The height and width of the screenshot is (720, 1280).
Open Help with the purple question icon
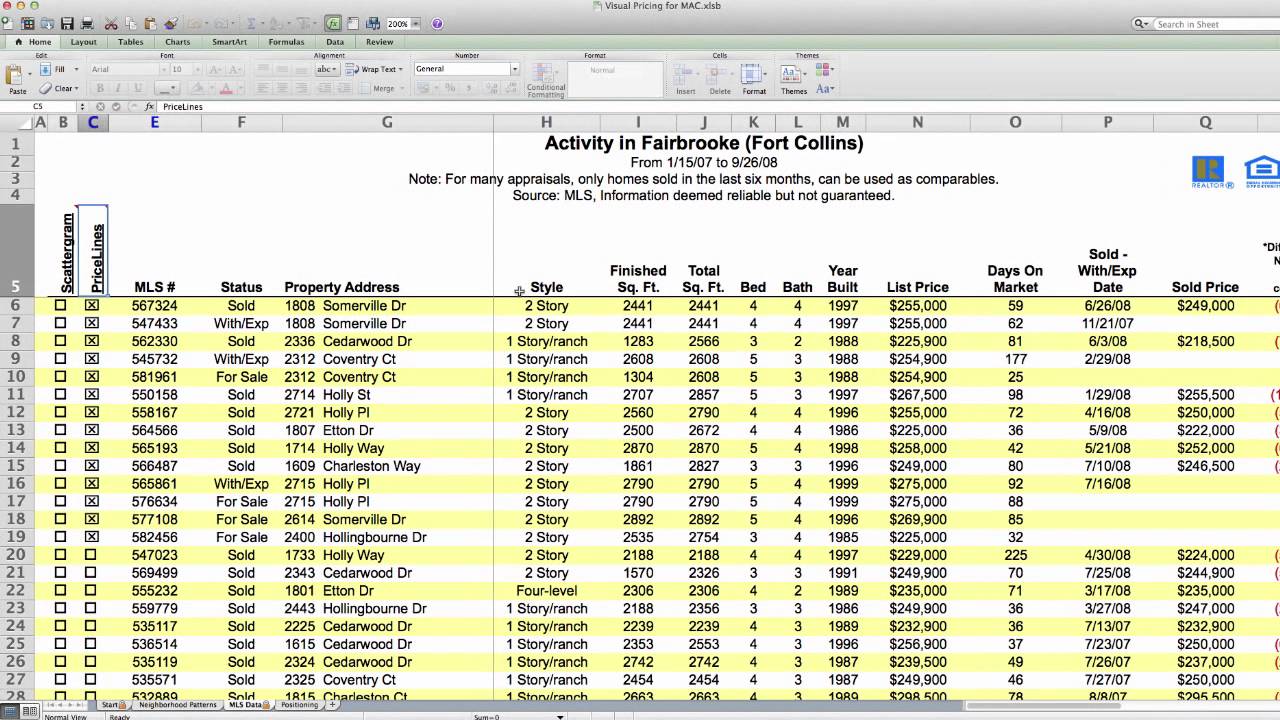[437, 23]
